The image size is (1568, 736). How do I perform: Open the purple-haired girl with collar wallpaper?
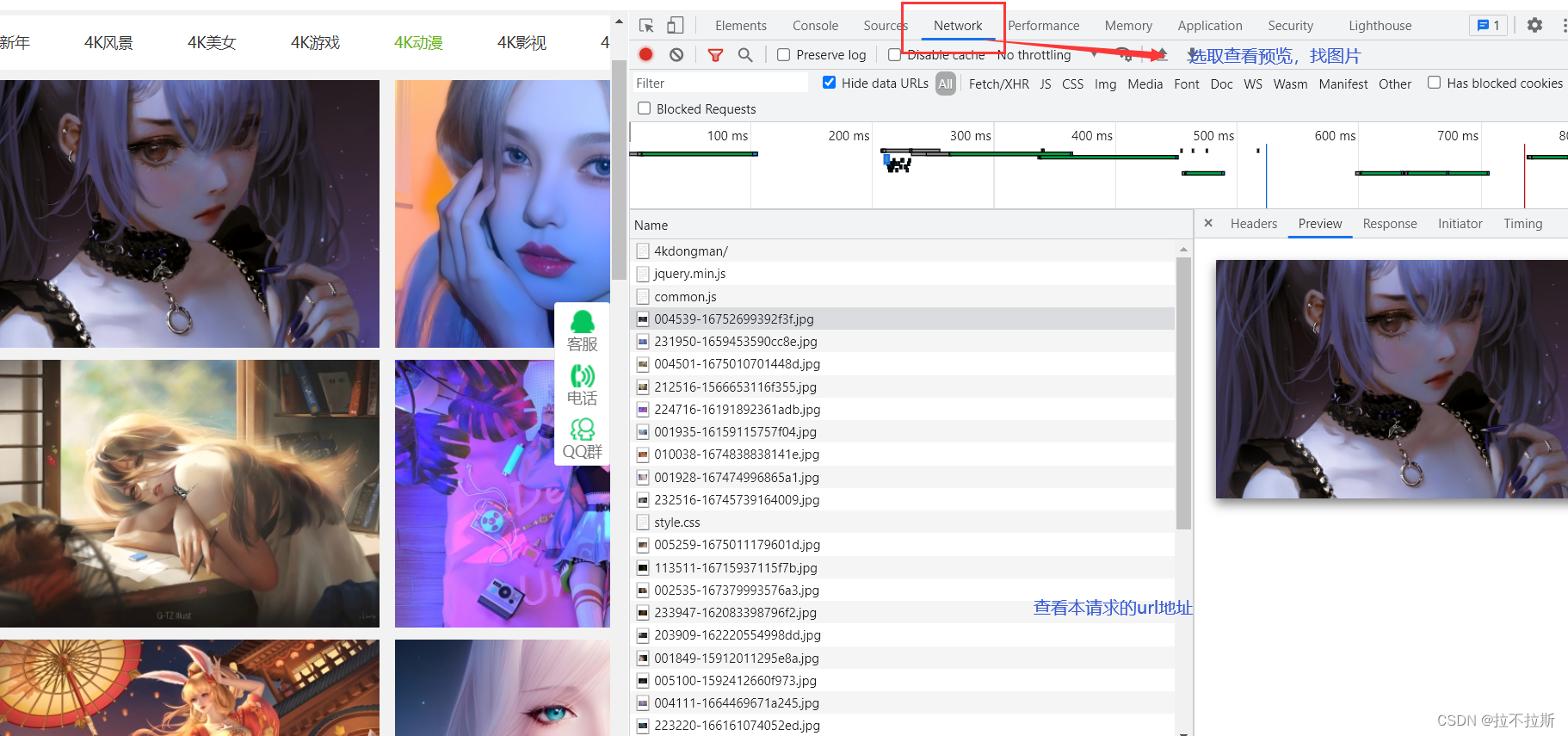pos(189,213)
